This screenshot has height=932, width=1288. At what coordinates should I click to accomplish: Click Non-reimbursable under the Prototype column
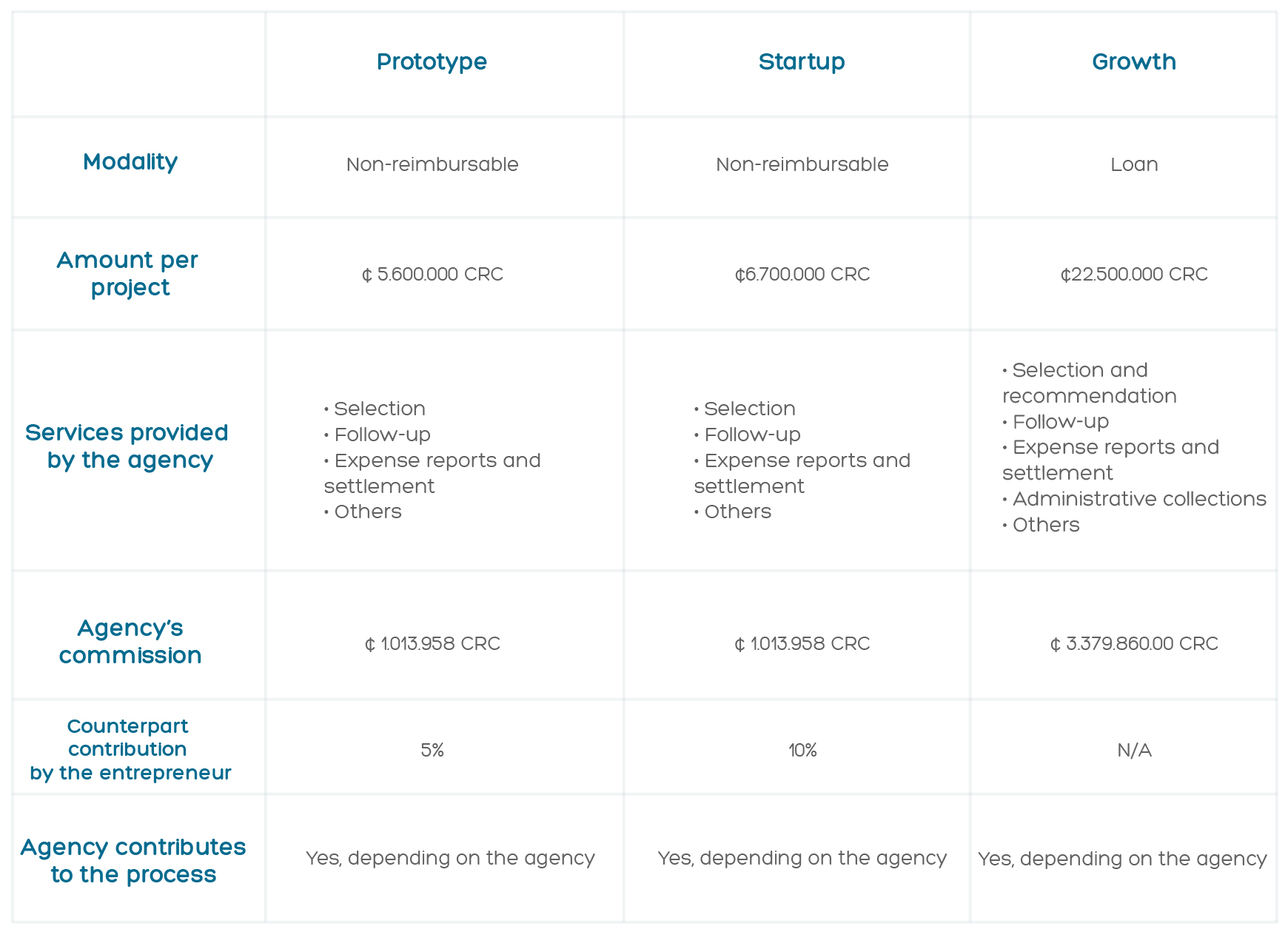[x=432, y=164]
